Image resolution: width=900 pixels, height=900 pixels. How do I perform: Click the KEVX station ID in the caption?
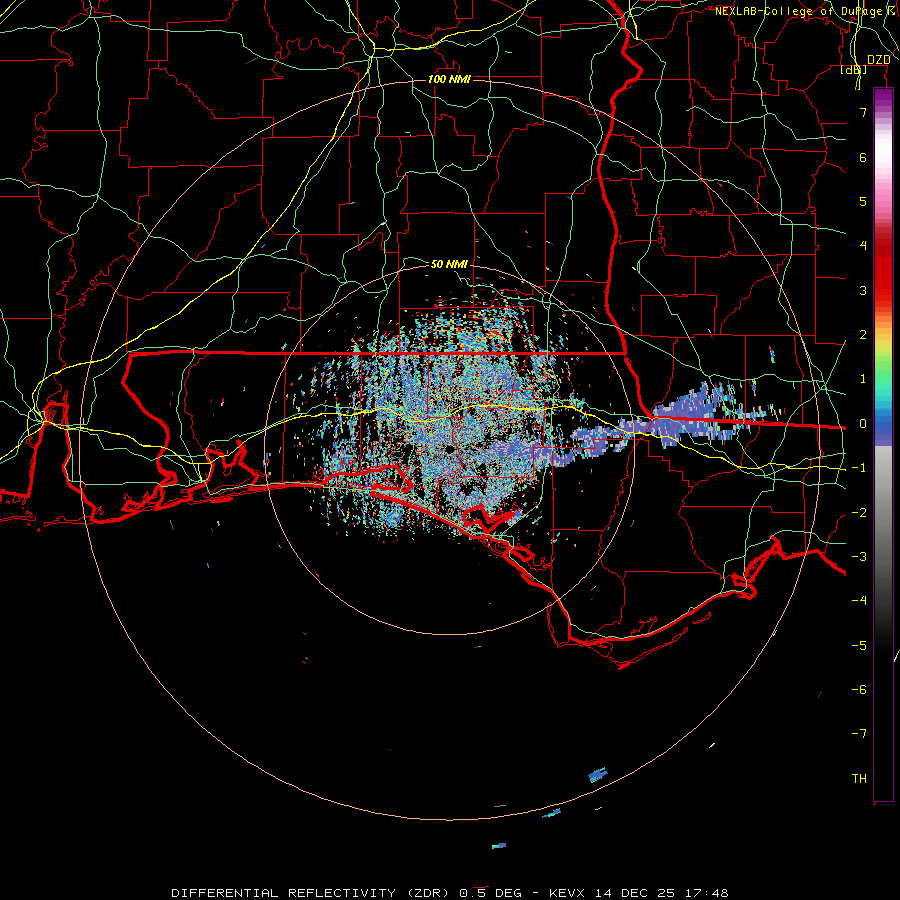coord(569,893)
